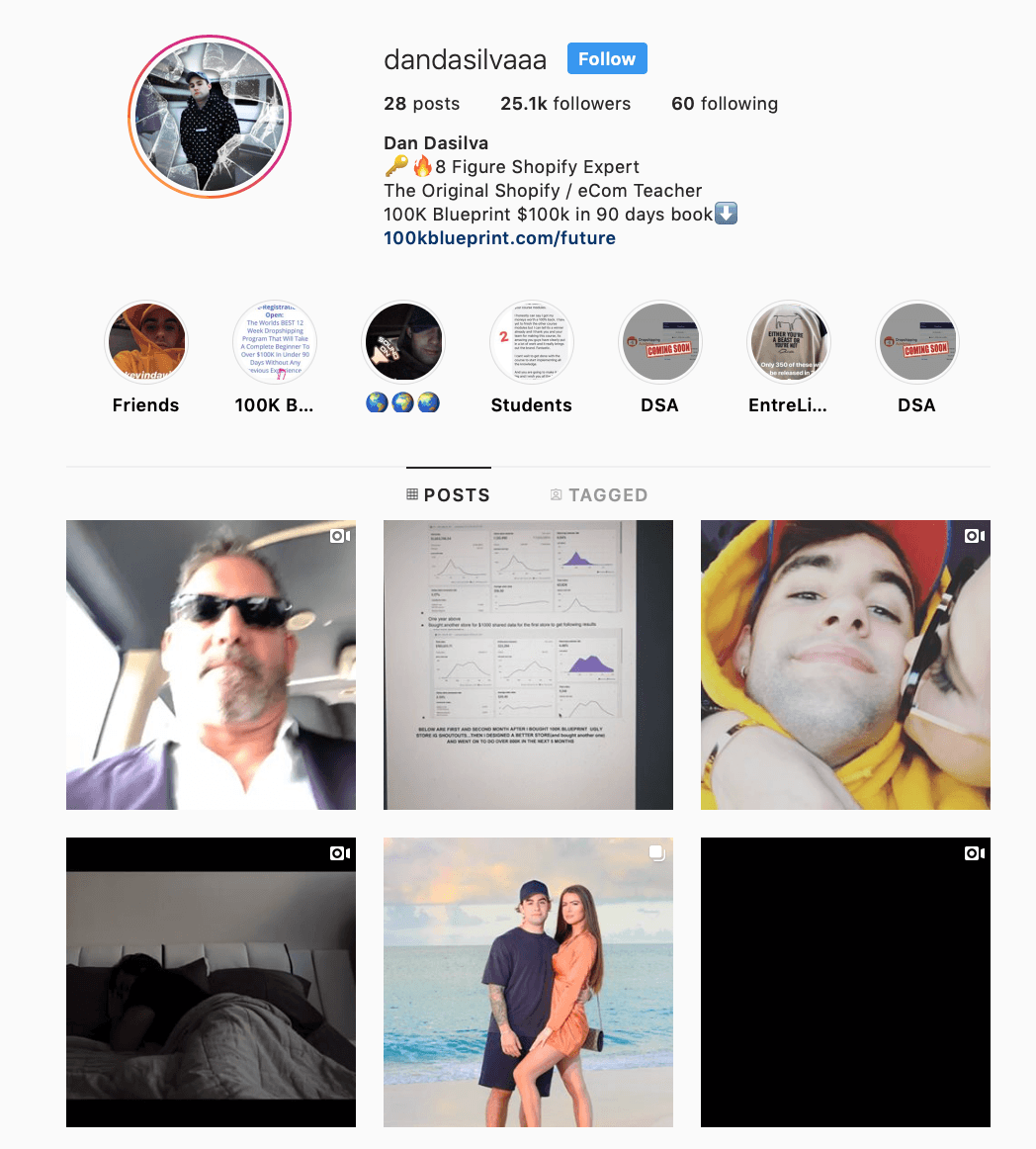View the 25.1k followers list
The width and height of the screenshot is (1036, 1149).
(565, 103)
